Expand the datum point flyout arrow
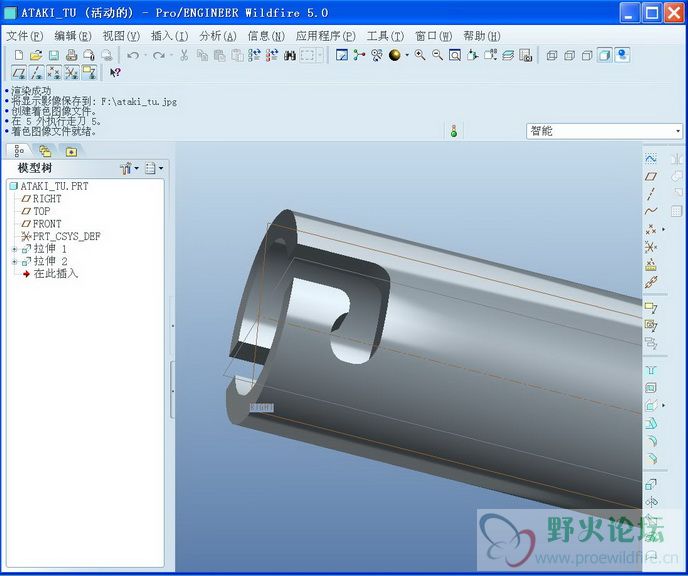Image resolution: width=688 pixels, height=576 pixels. tap(663, 229)
